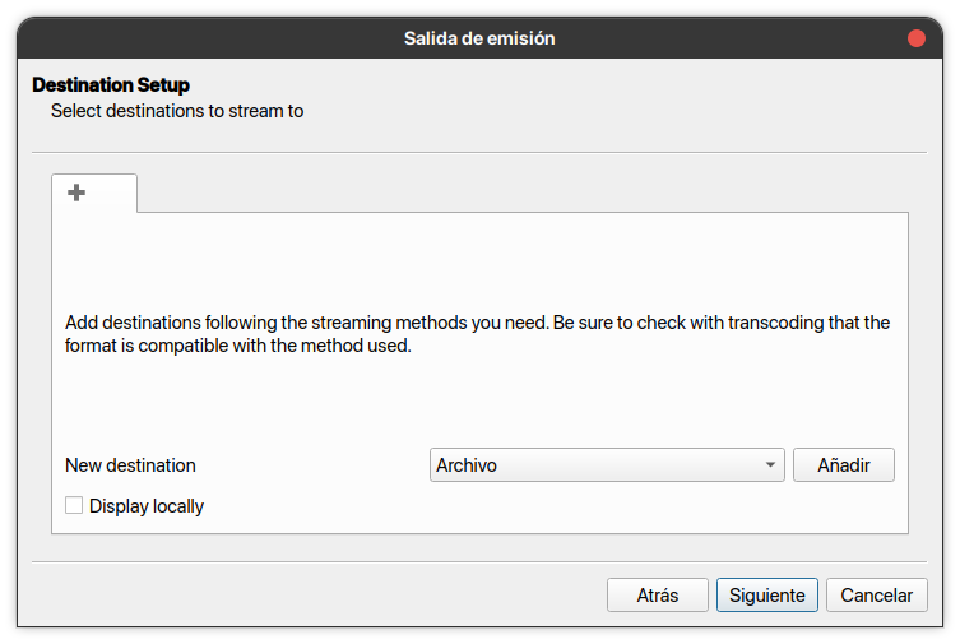This screenshot has width=960, height=644.
Task: Click the separator line under the subtitle
Action: 479,153
